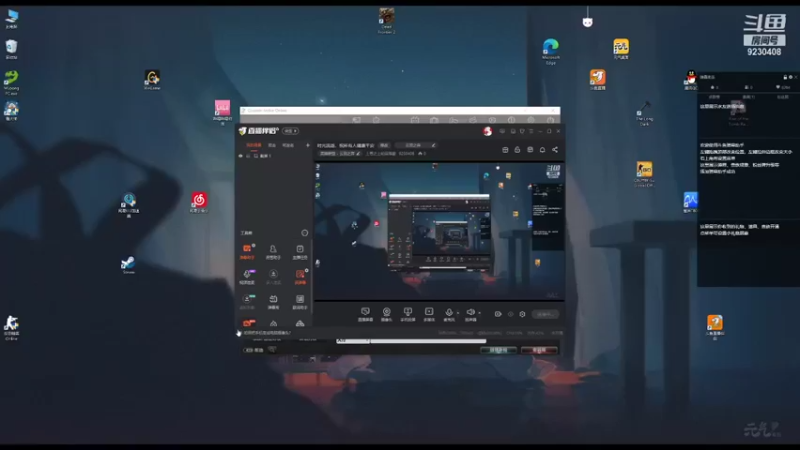
Task: Click the mode dropdown pill beside companion logo
Action: (x=290, y=131)
